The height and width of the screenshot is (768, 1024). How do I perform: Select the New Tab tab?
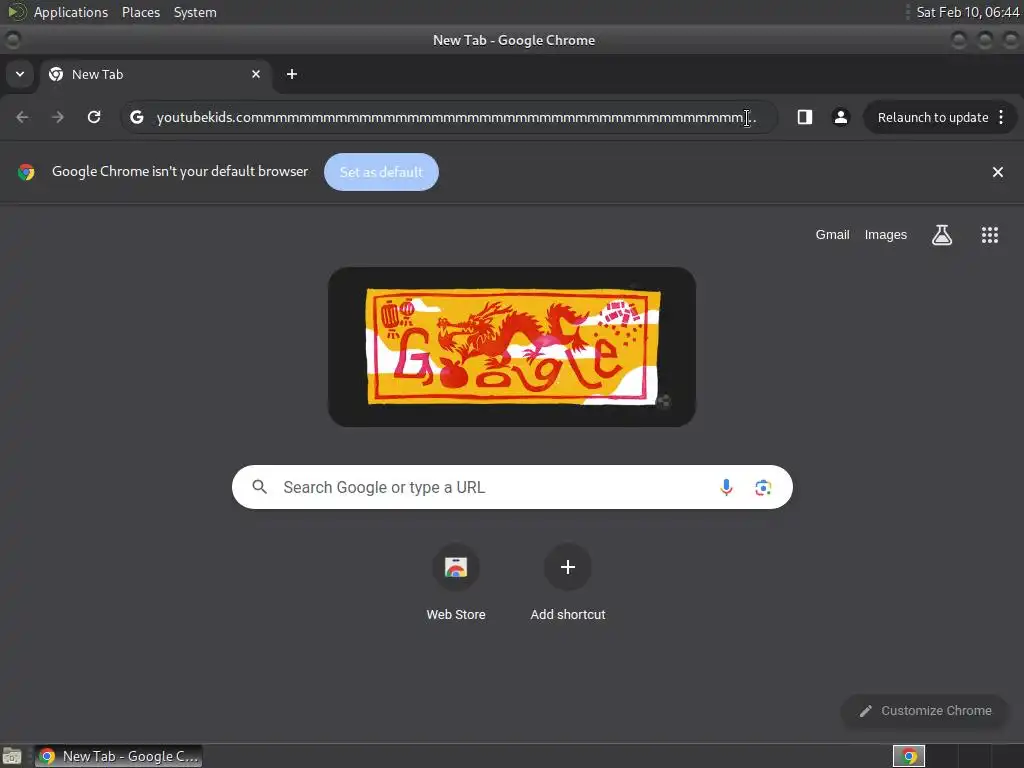[x=155, y=74]
